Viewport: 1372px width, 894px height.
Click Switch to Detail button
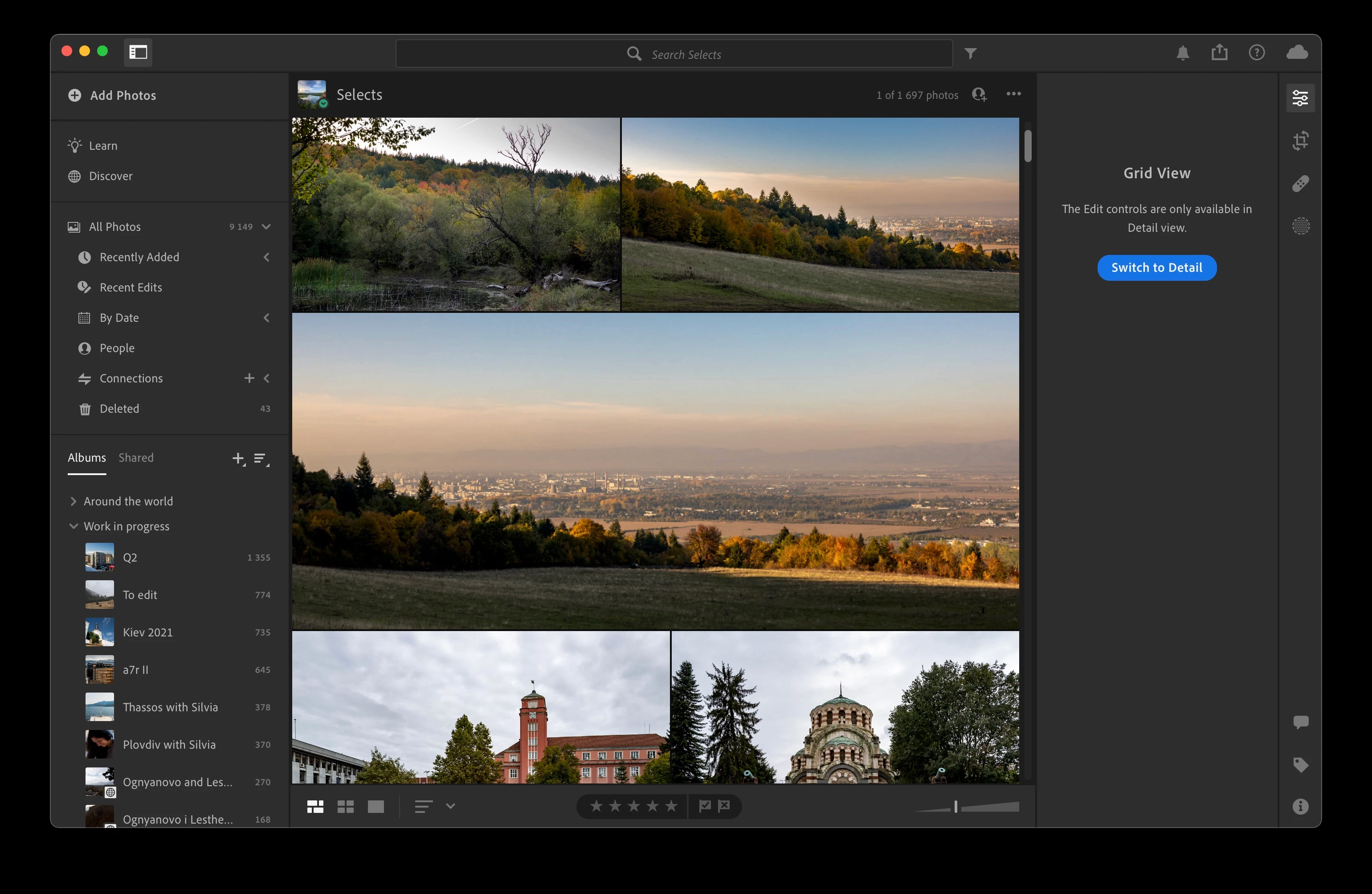(1156, 268)
